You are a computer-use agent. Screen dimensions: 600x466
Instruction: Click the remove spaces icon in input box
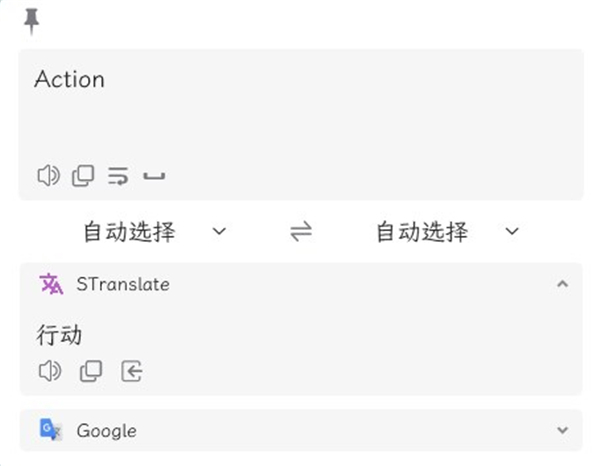(154, 177)
